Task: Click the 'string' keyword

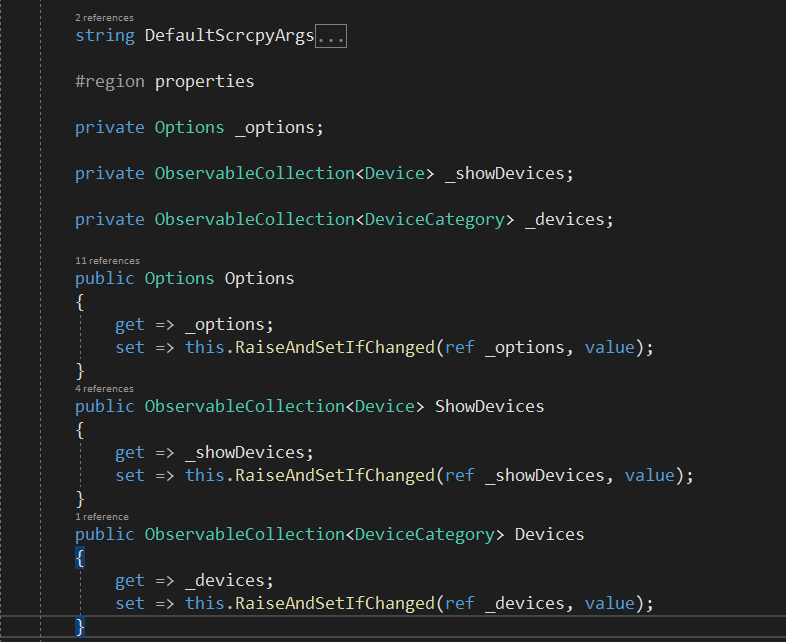Action: tap(105, 36)
